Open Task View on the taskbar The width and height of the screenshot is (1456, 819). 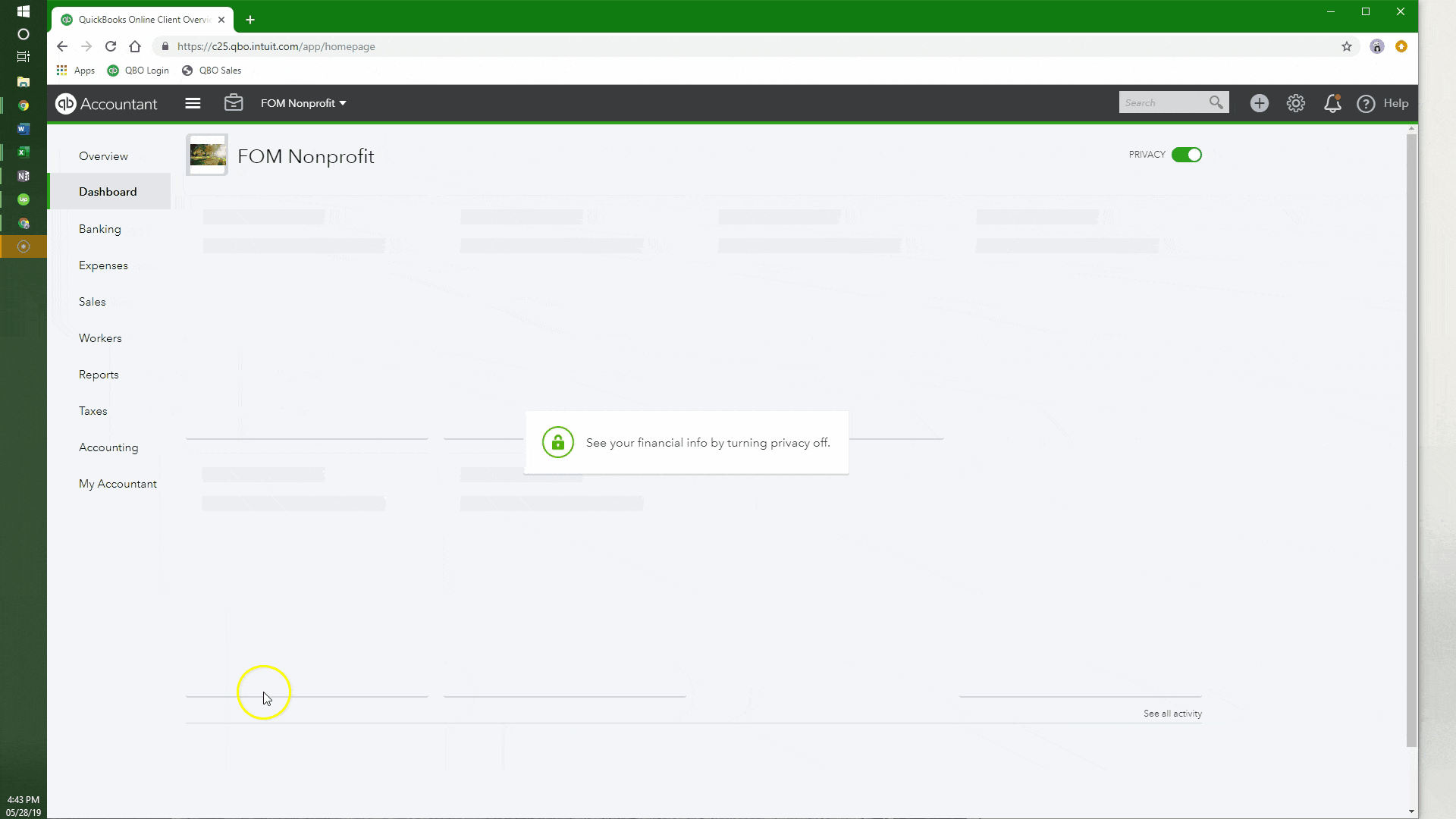(24, 57)
